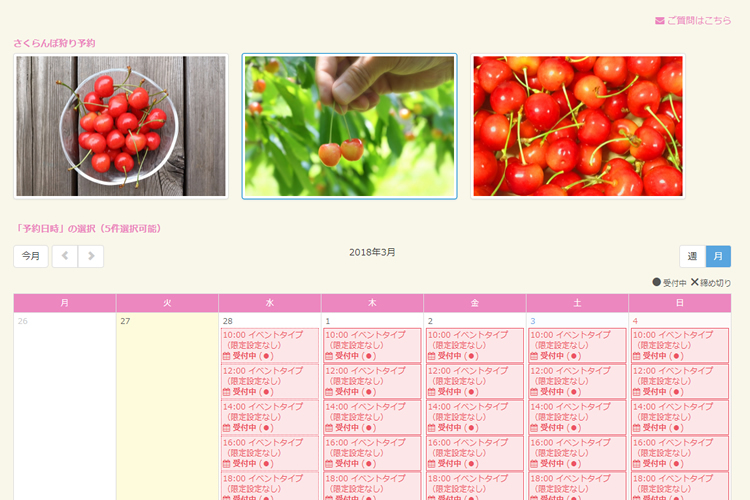Screen dimensions: 750x500
Task: Go to previous month with left chevron
Action: click(65, 256)
